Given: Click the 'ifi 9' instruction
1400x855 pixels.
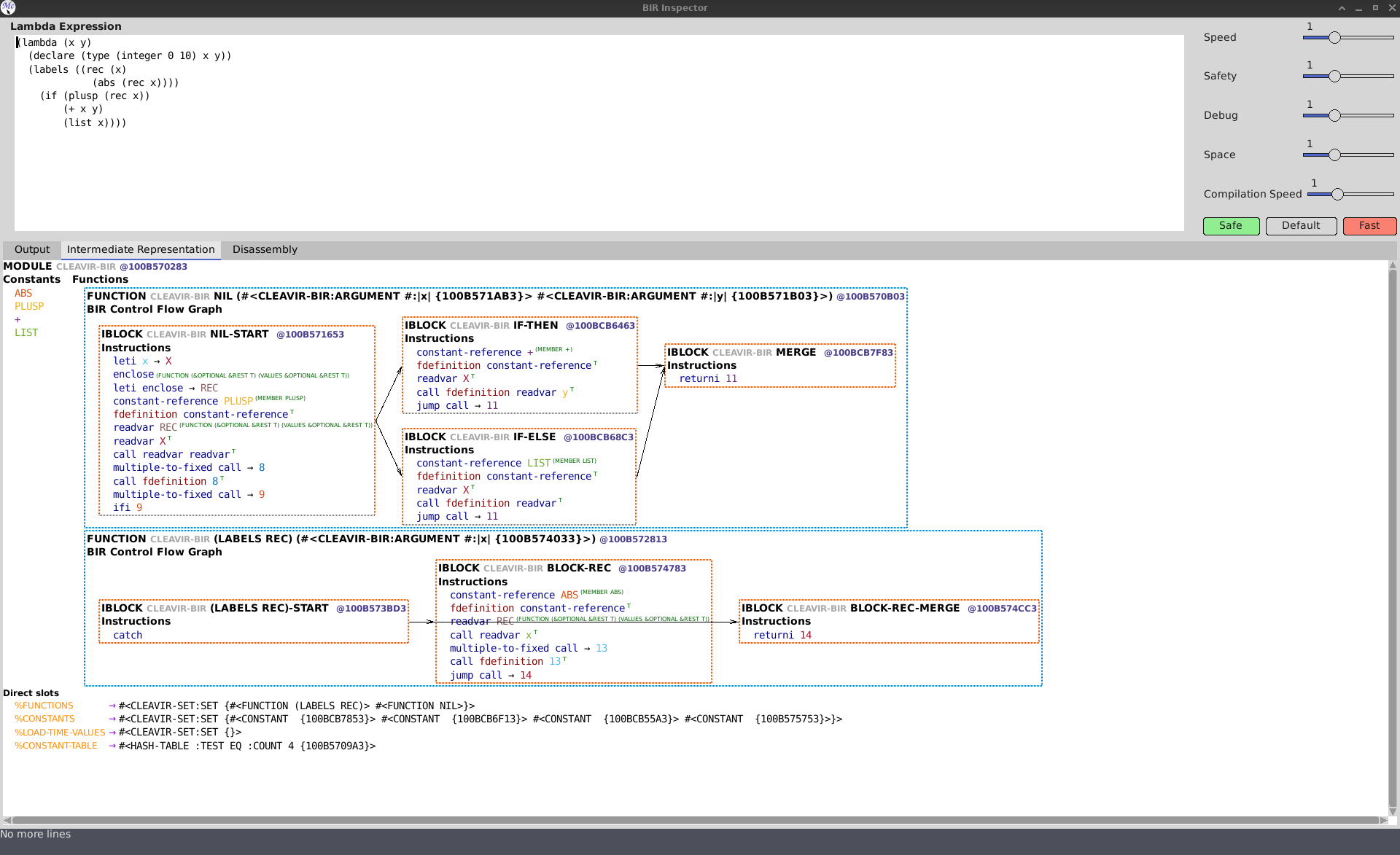Looking at the screenshot, I should click(128, 508).
